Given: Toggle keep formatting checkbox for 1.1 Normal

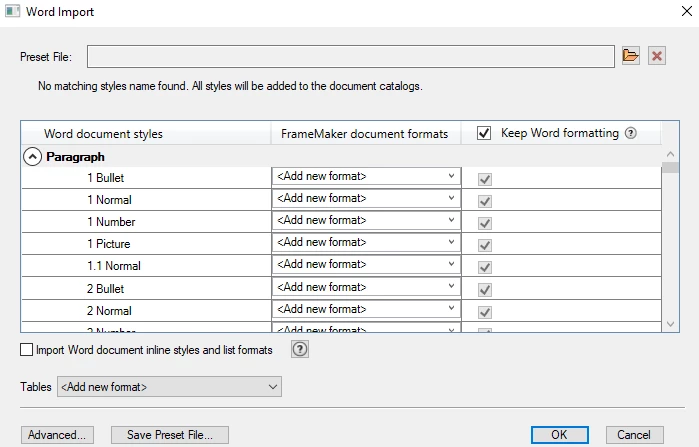Looking at the screenshot, I should point(485,267).
